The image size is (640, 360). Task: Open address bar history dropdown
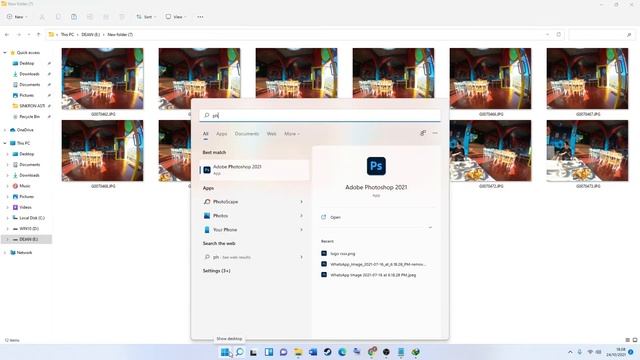[547, 35]
